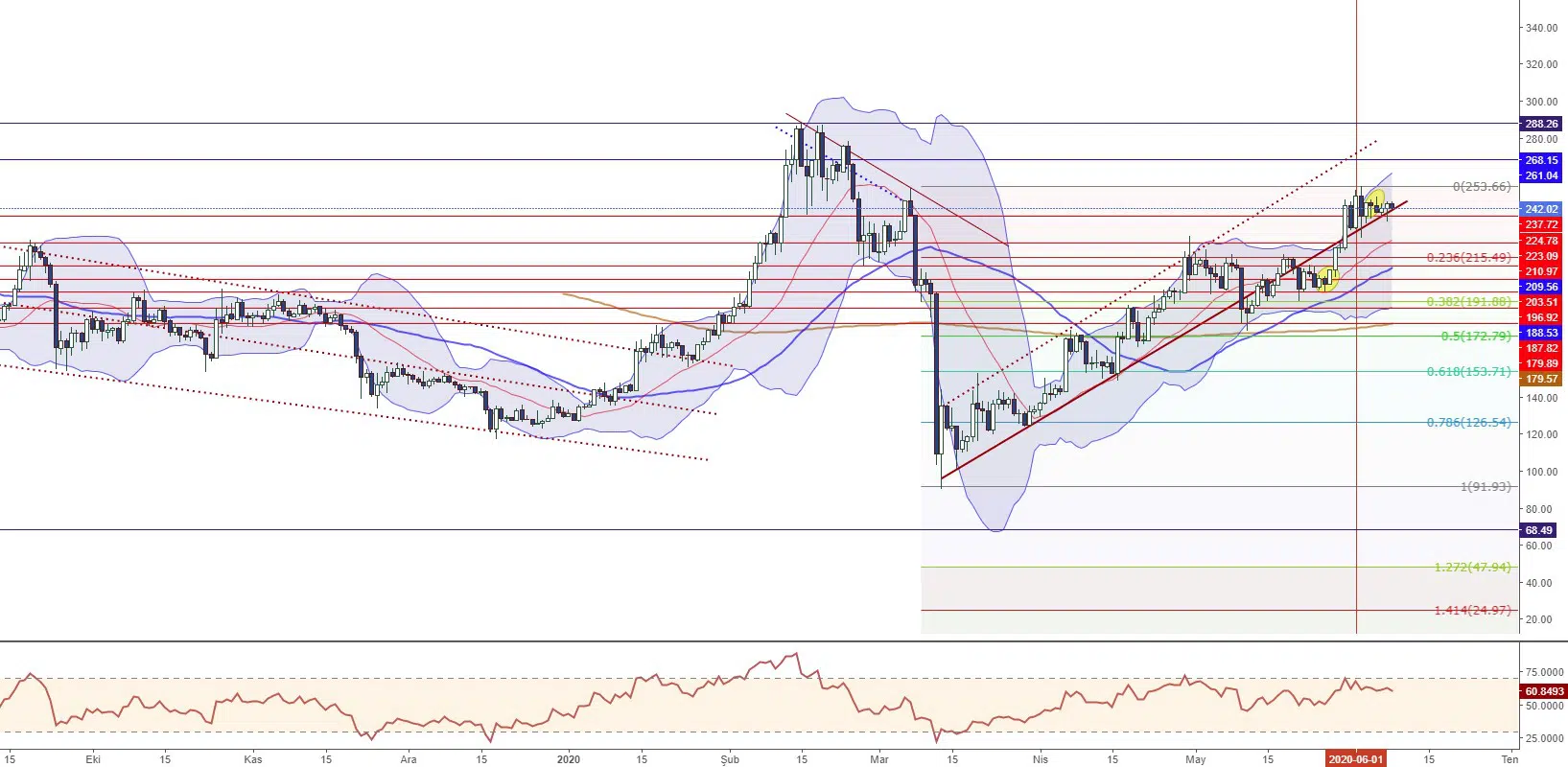
Task: Select the 237.72 red resistance label
Action: 1541,225
